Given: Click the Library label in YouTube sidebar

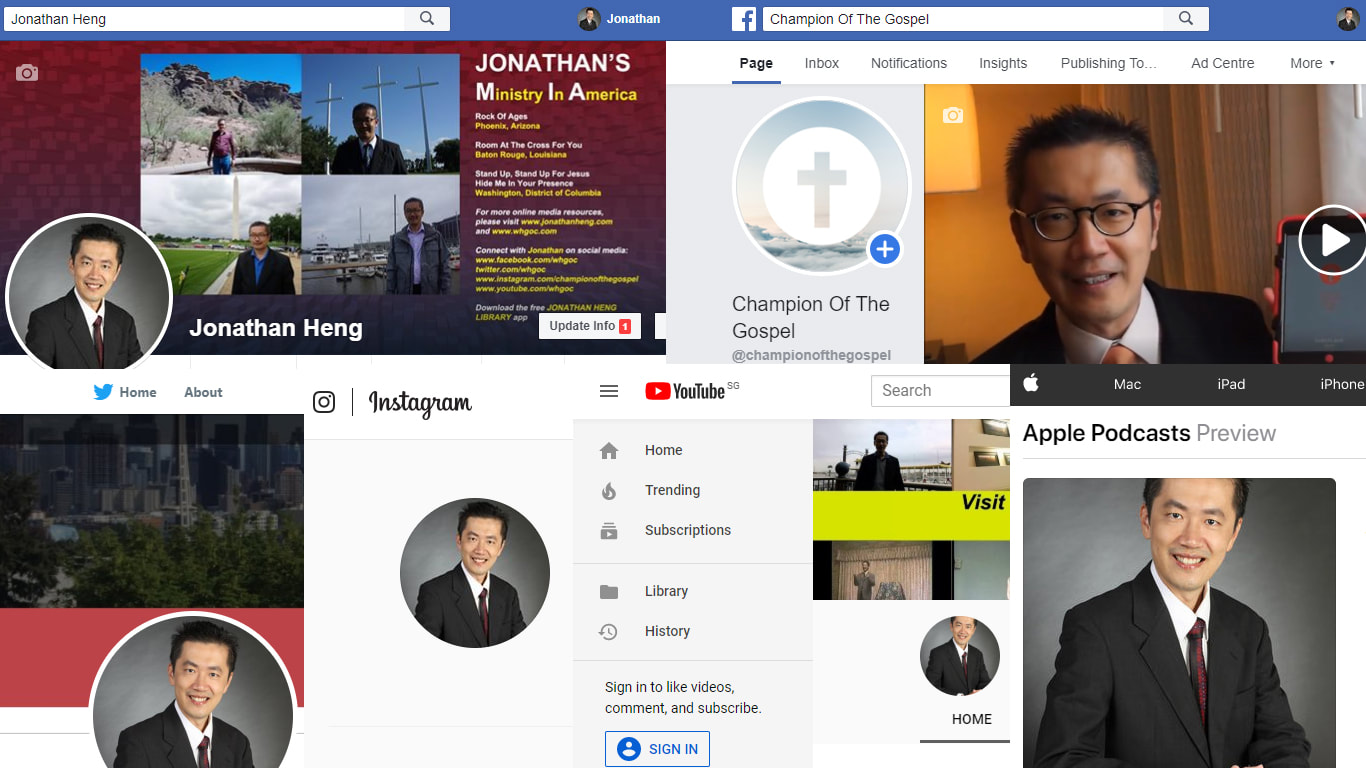Looking at the screenshot, I should (666, 591).
